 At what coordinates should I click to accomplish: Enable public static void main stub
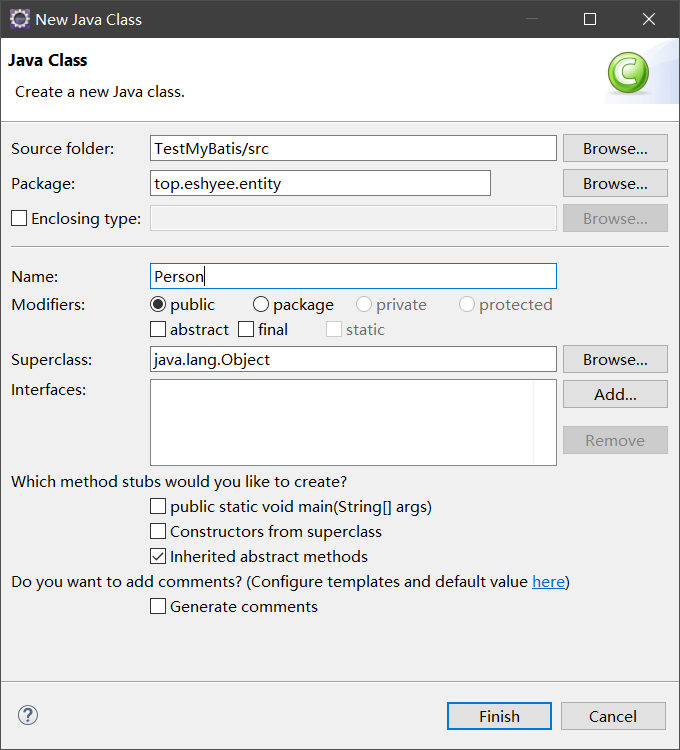tap(158, 506)
